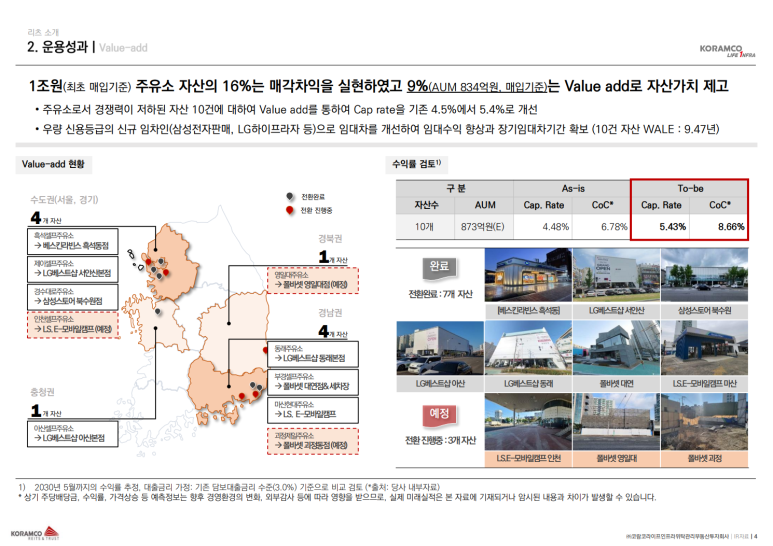
Task: Click the 리츠 소개 breadcrumb text
Action: click(43, 32)
